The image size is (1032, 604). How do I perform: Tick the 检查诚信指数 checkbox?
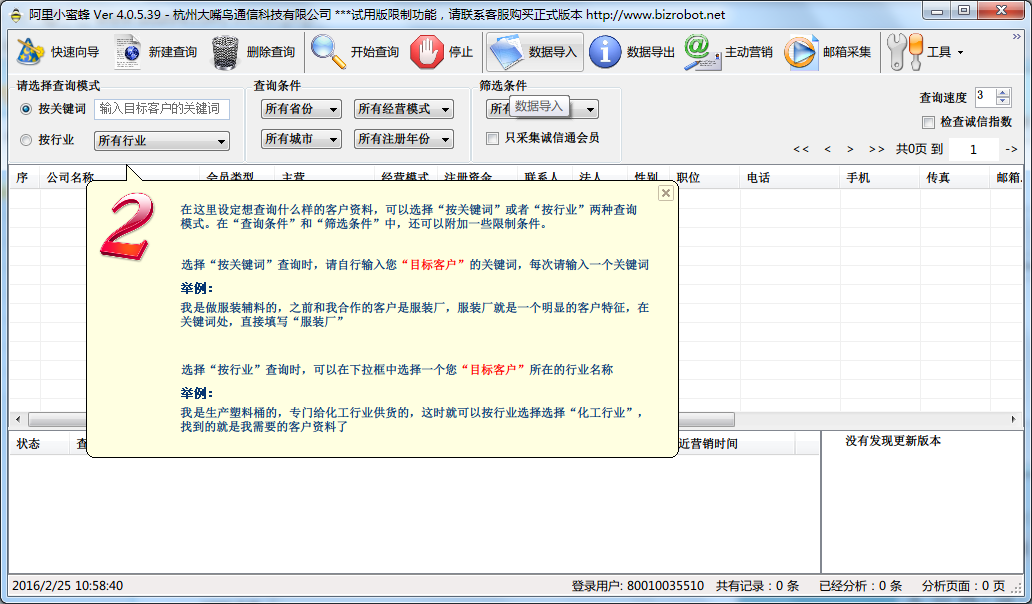[x=928, y=122]
